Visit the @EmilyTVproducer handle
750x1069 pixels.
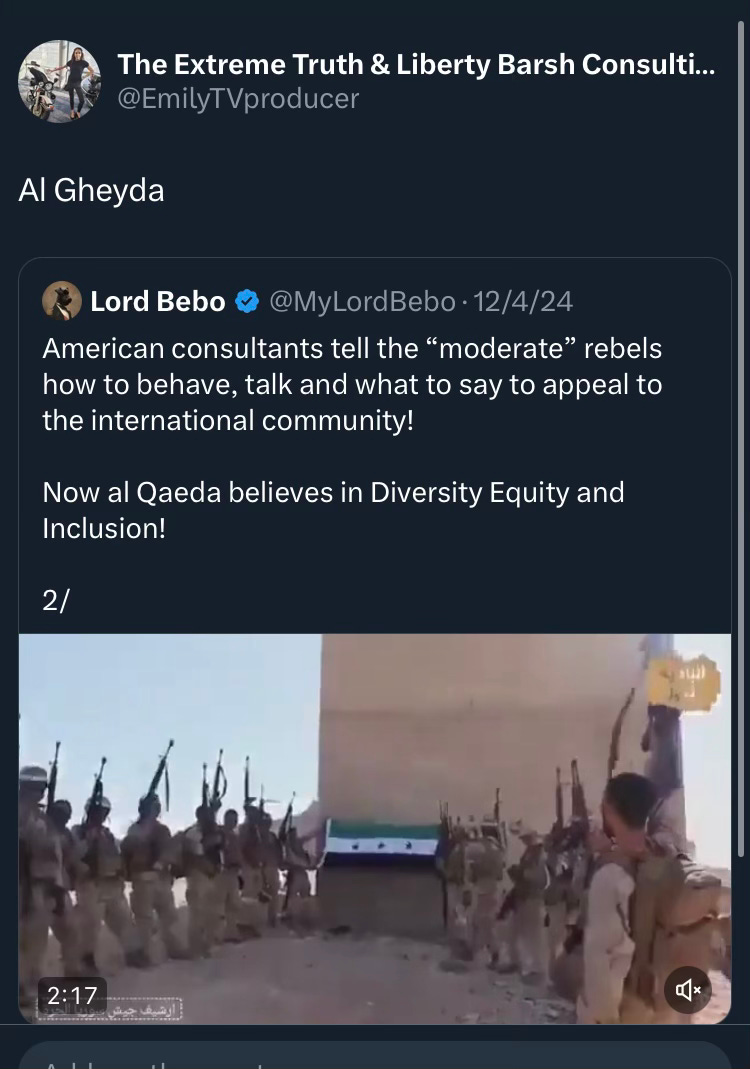pyautogui.click(x=238, y=99)
